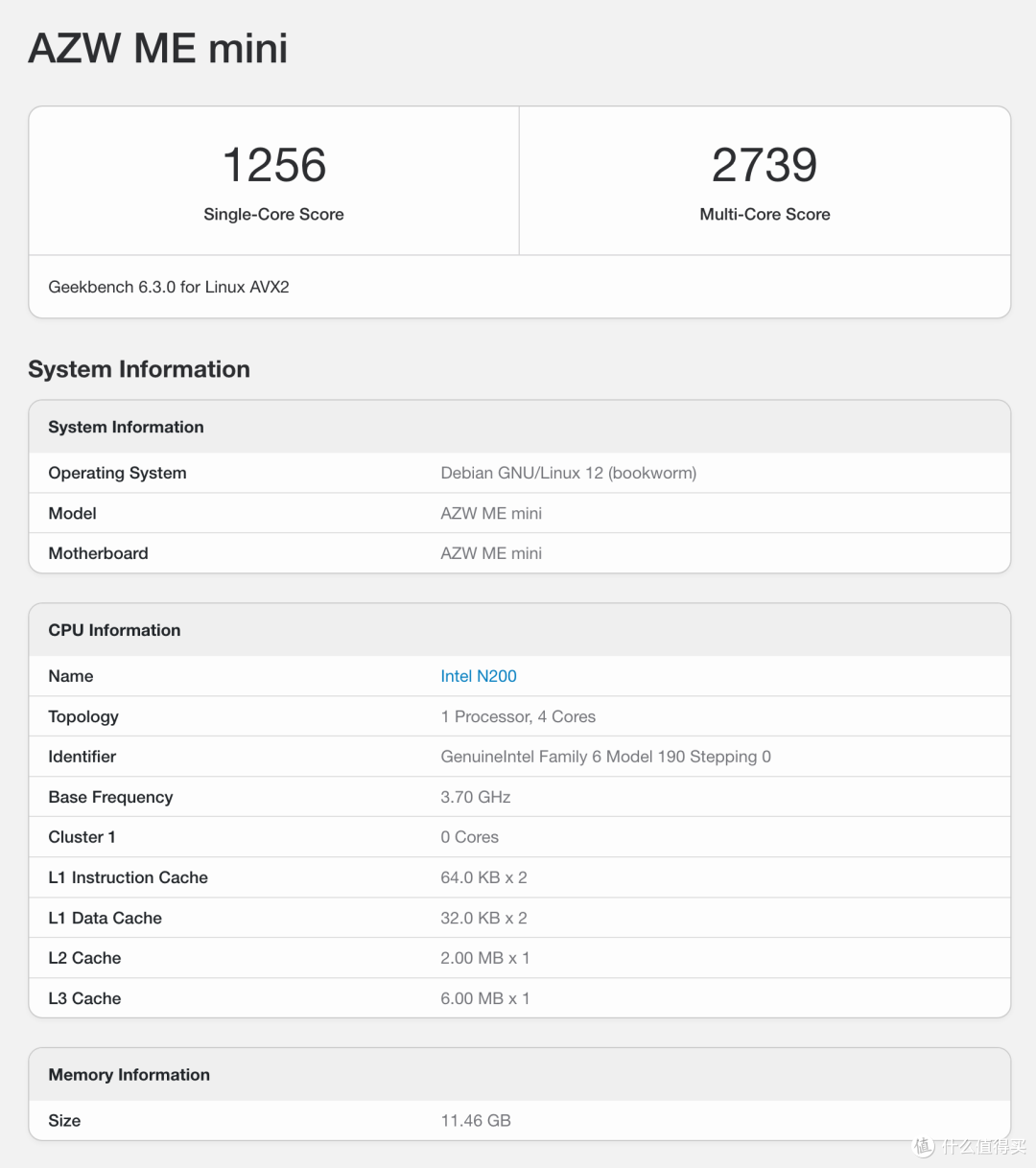1036x1168 pixels.
Task: Select the AZW ME mini value in Model row
Action: coord(491,514)
